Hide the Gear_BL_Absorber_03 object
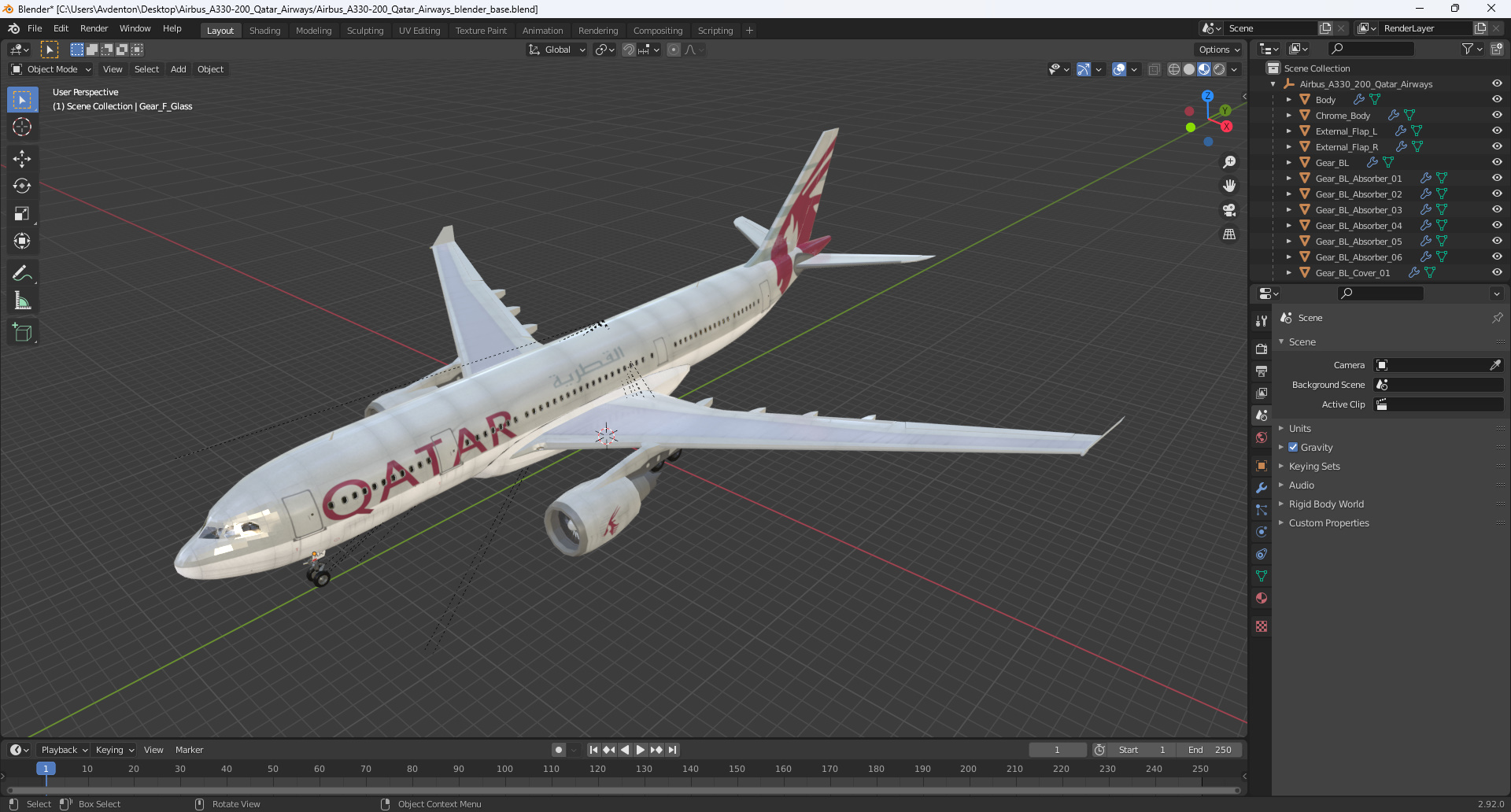 coord(1497,209)
